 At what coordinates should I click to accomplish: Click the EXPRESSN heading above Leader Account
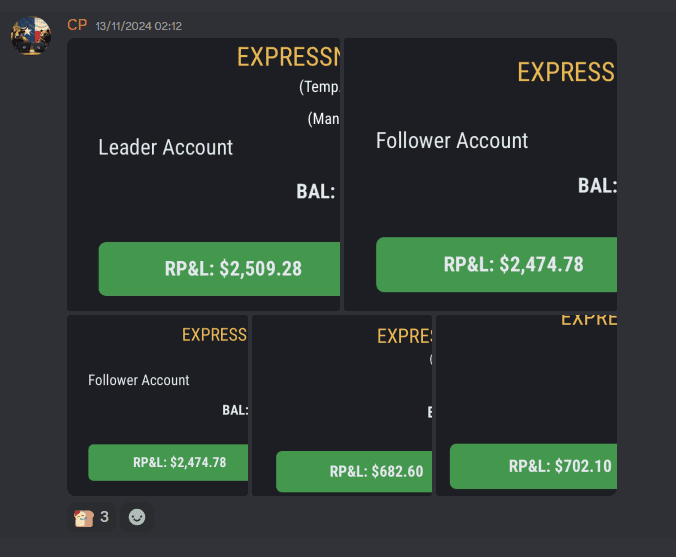[288, 57]
